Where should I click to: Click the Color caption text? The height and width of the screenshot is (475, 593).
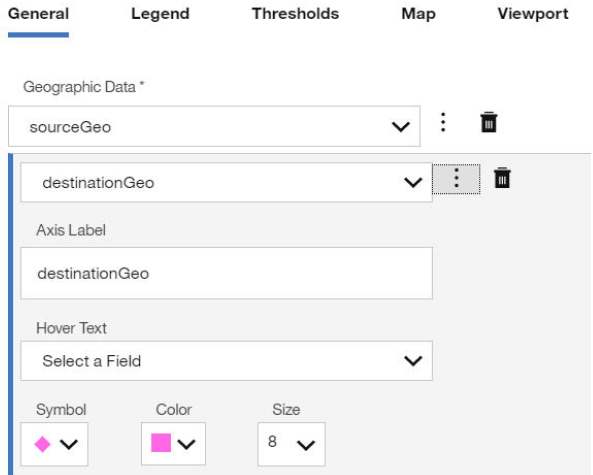pyautogui.click(x=174, y=410)
